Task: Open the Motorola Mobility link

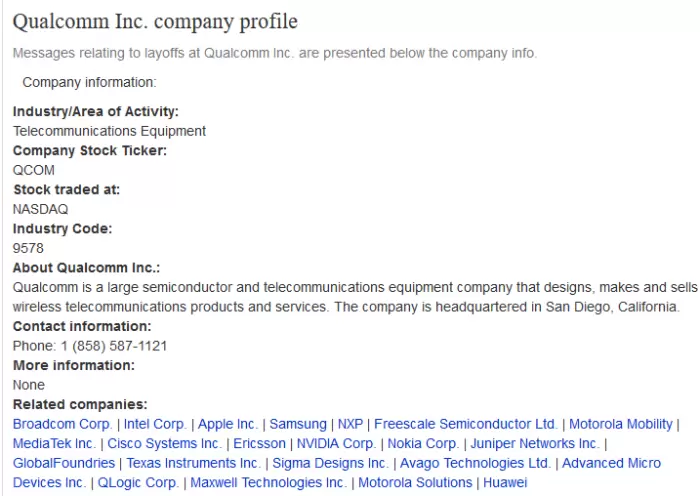Action: pyautogui.click(x=621, y=424)
